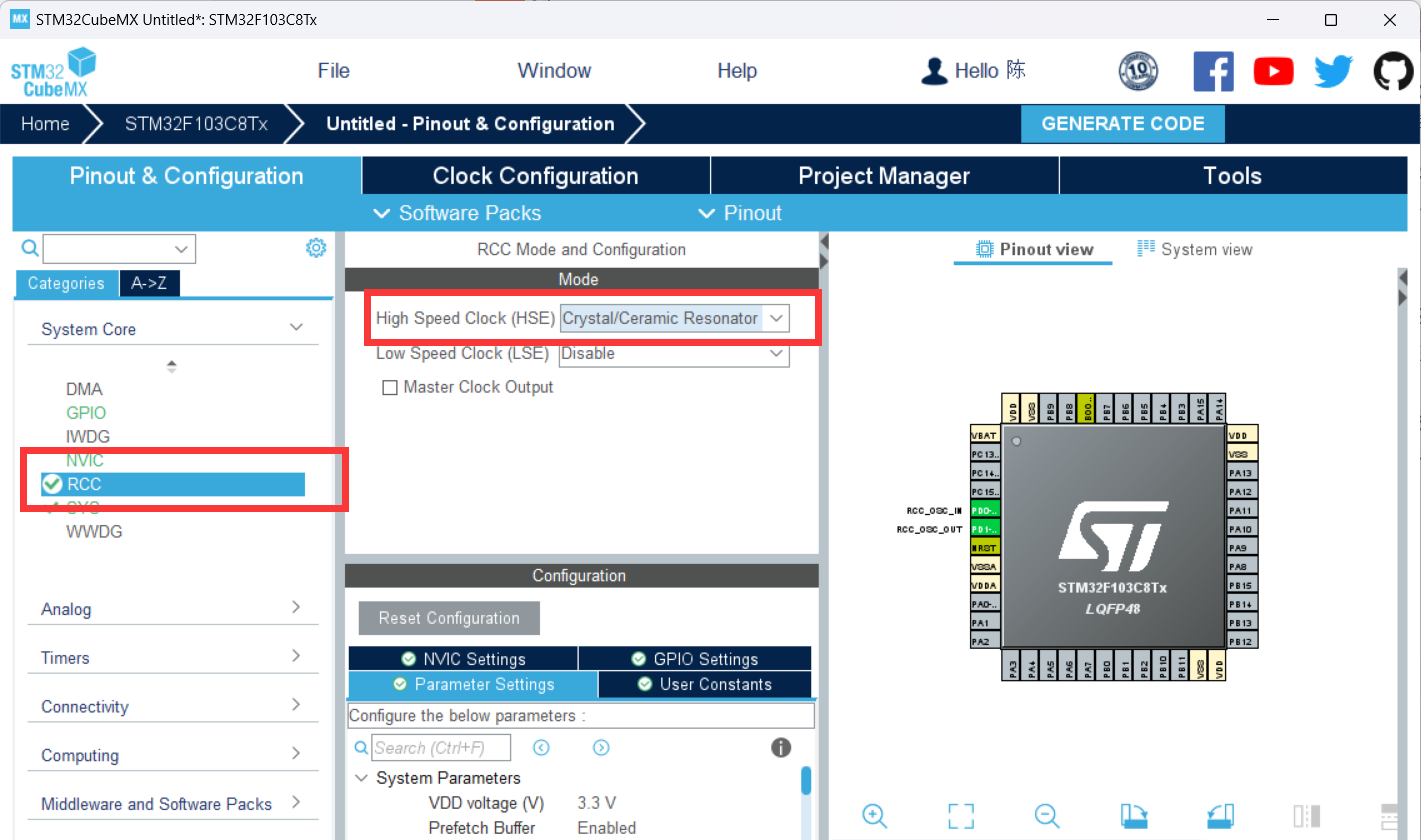Viewport: 1422px width, 840px height.
Task: Open the pinout search settings gear
Action: (315, 247)
